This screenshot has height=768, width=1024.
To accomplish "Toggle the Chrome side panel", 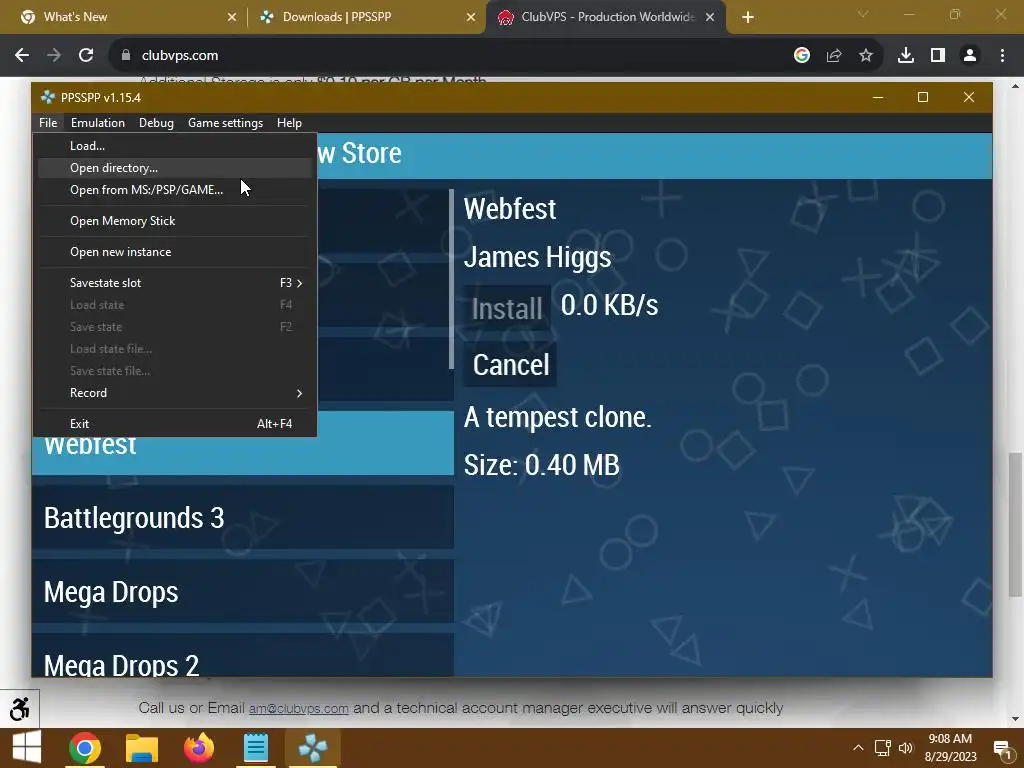I will pyautogui.click(x=938, y=56).
